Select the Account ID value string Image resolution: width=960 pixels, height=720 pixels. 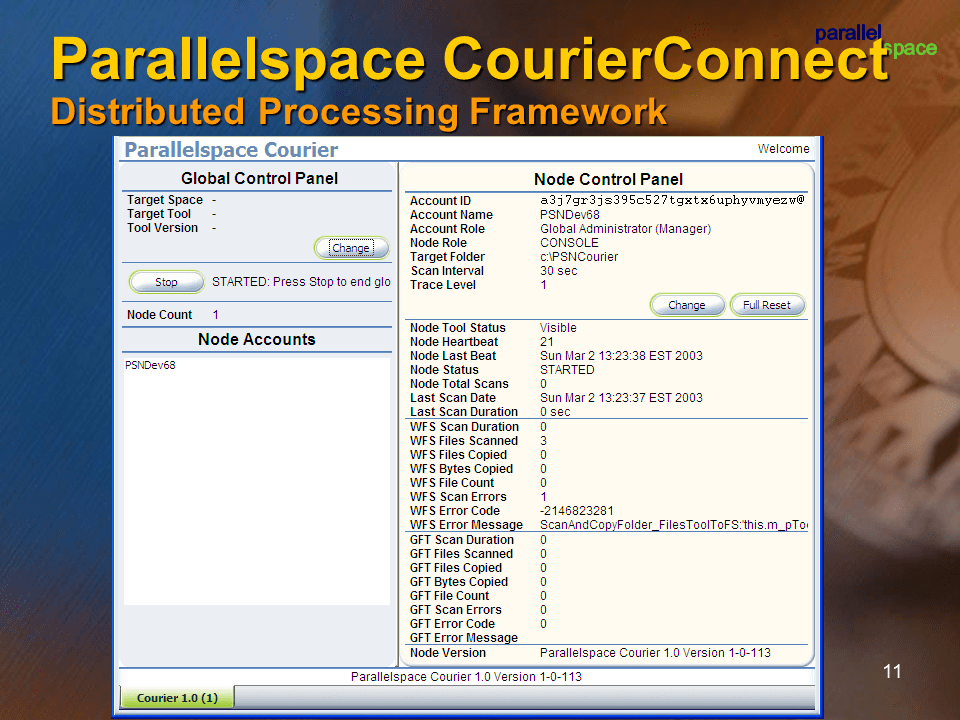click(672, 201)
